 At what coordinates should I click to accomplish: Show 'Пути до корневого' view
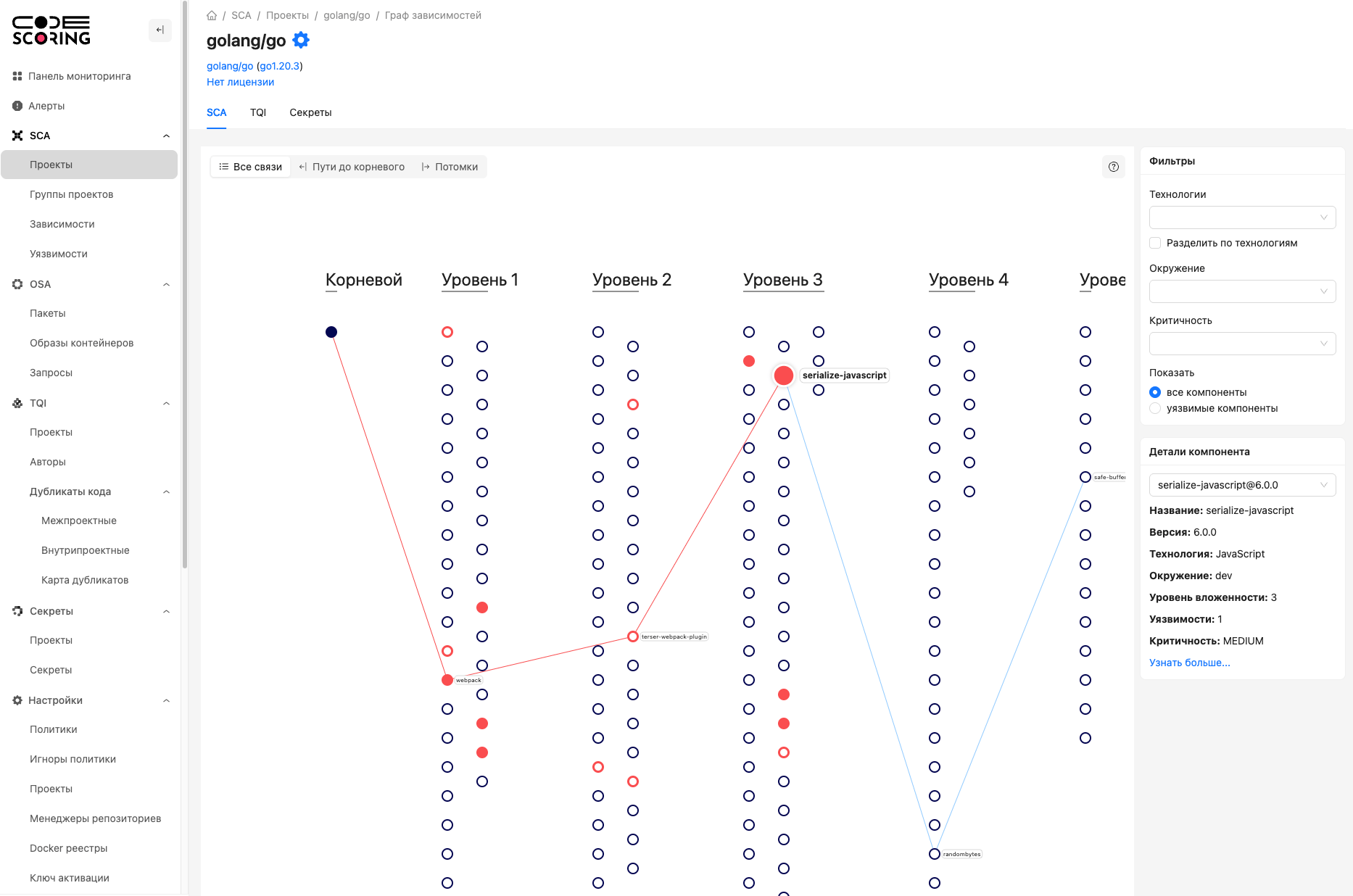click(352, 167)
